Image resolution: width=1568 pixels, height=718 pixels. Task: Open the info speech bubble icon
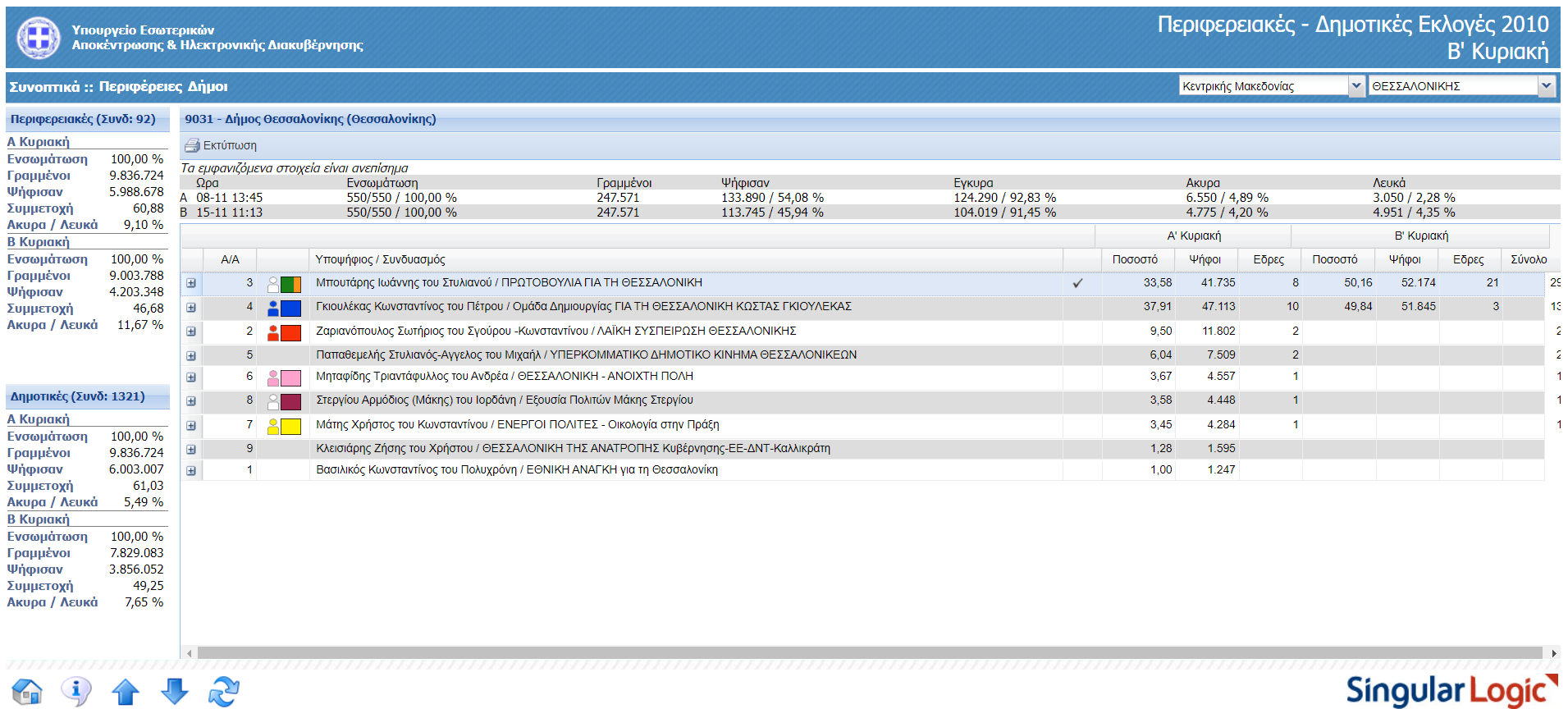76,692
